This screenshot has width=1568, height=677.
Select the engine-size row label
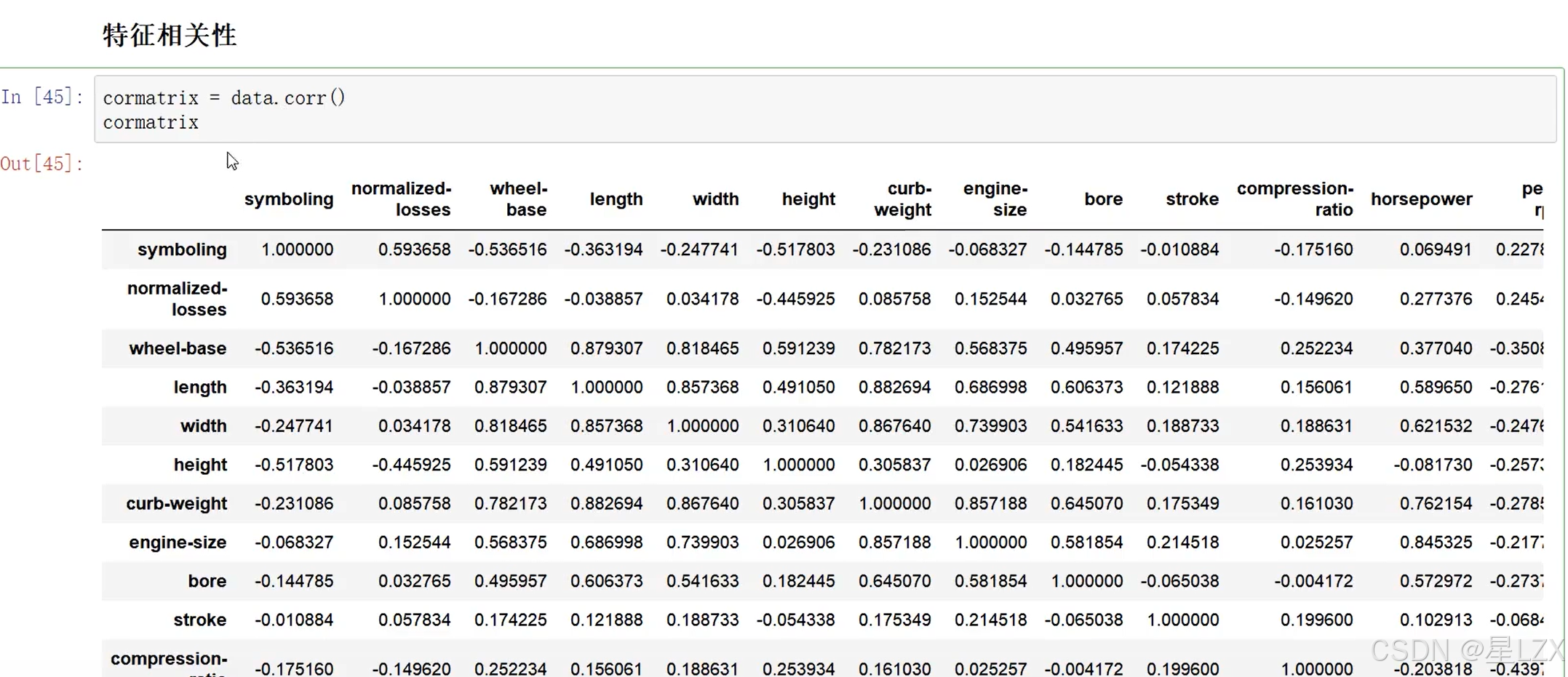click(x=178, y=542)
